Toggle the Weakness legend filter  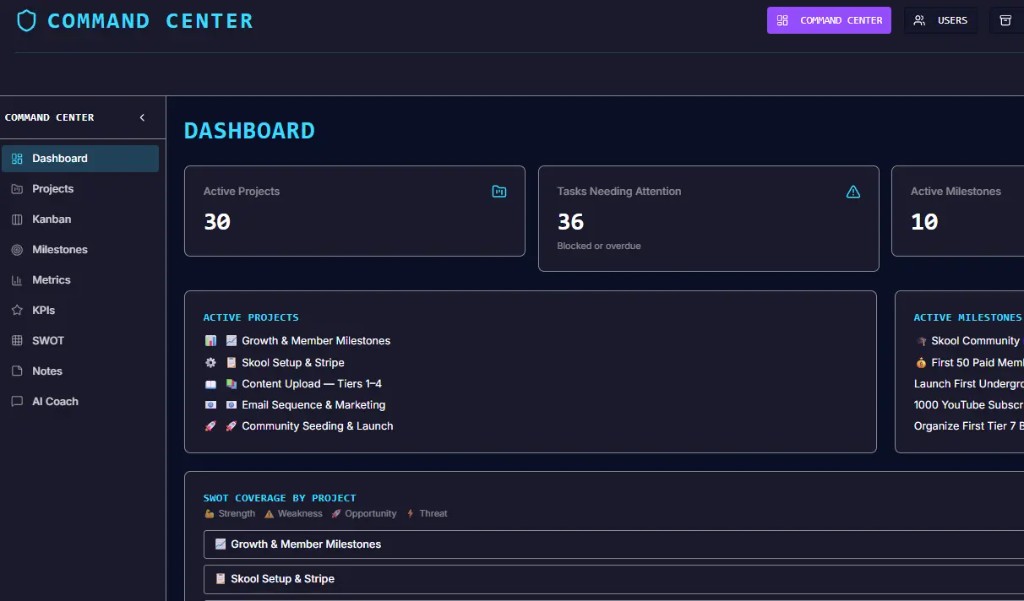coord(293,513)
